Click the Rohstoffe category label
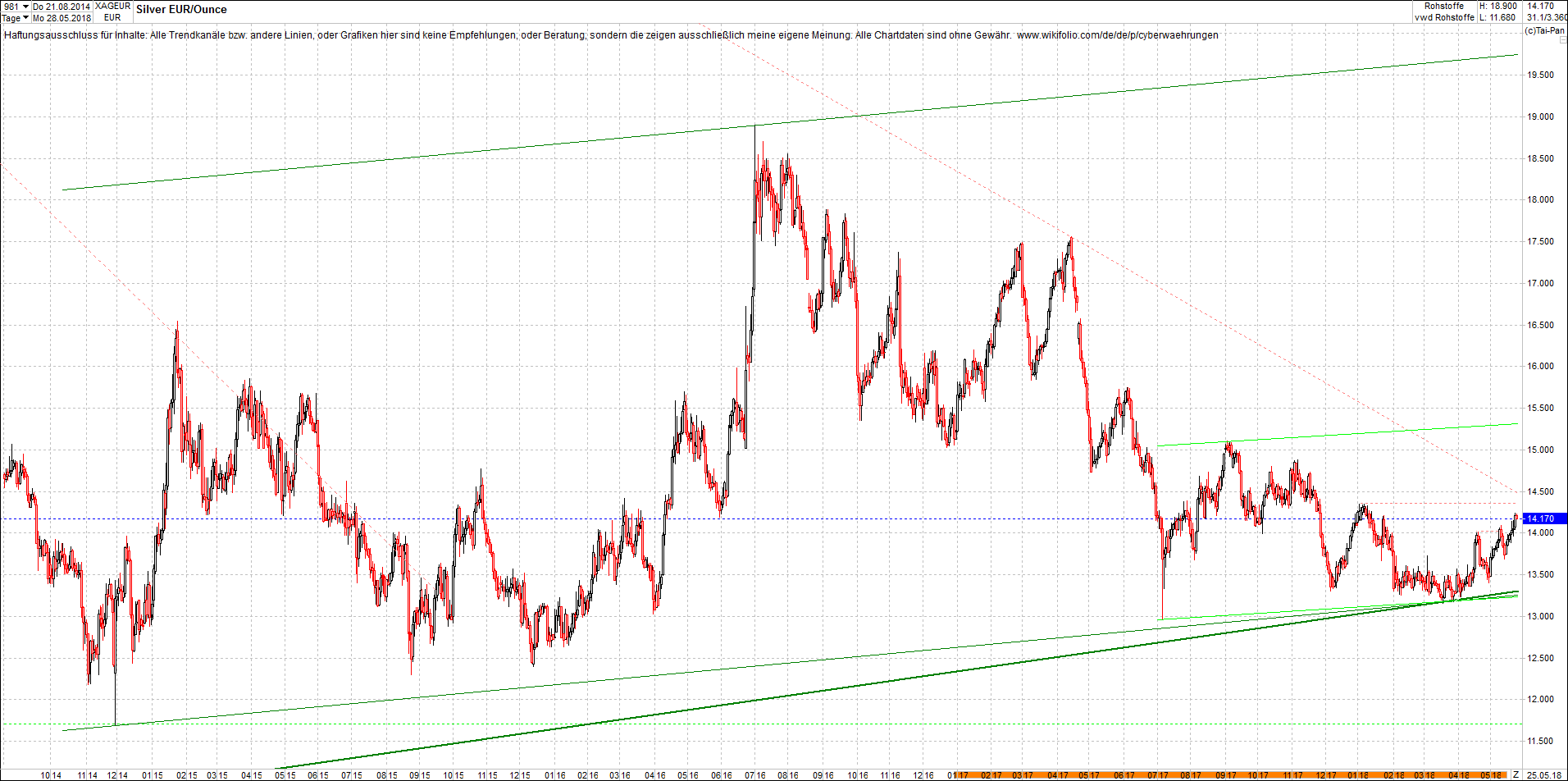The height and width of the screenshot is (781, 1568). point(1443,7)
